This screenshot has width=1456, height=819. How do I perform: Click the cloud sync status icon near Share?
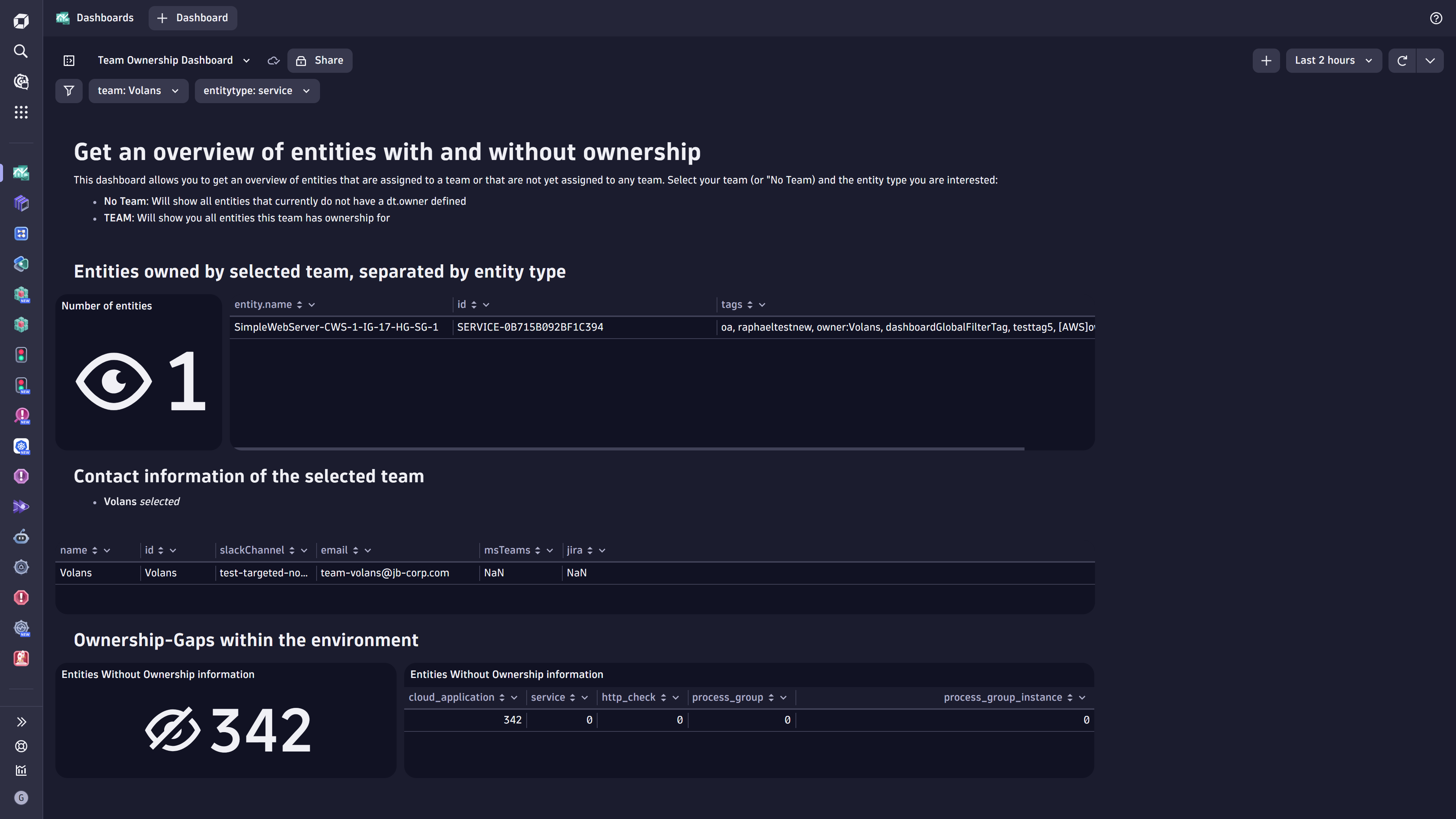273,61
